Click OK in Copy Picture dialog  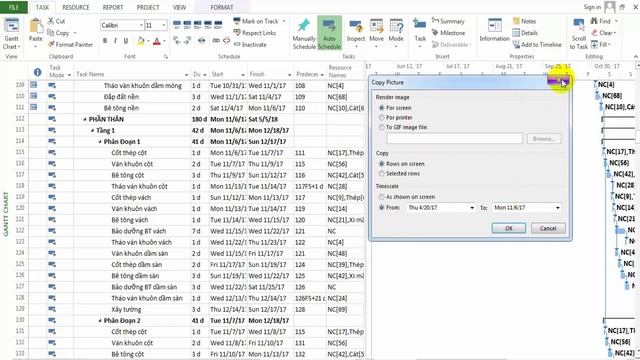(509, 228)
